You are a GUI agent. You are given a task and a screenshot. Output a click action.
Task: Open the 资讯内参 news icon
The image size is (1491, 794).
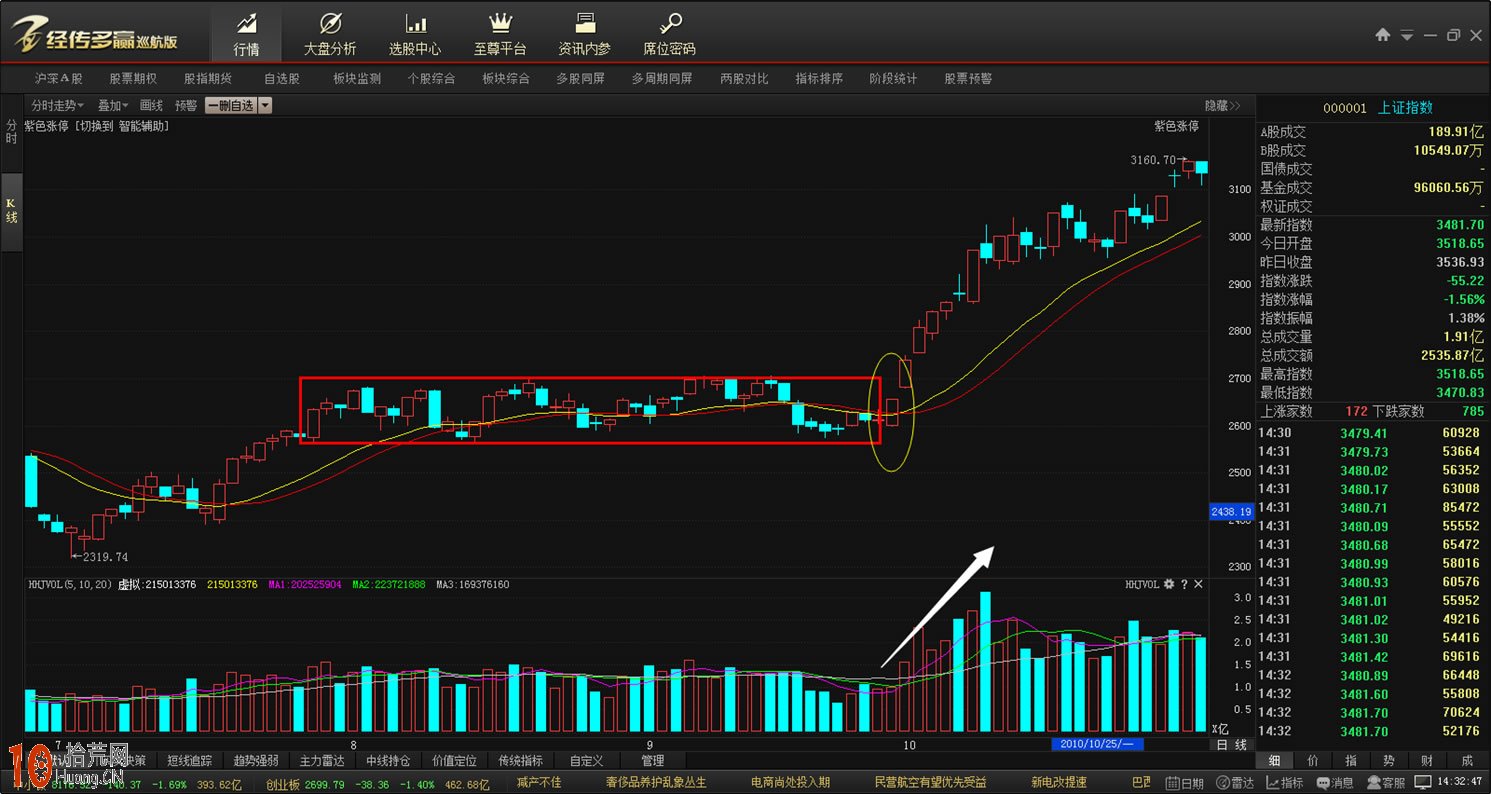point(585,34)
